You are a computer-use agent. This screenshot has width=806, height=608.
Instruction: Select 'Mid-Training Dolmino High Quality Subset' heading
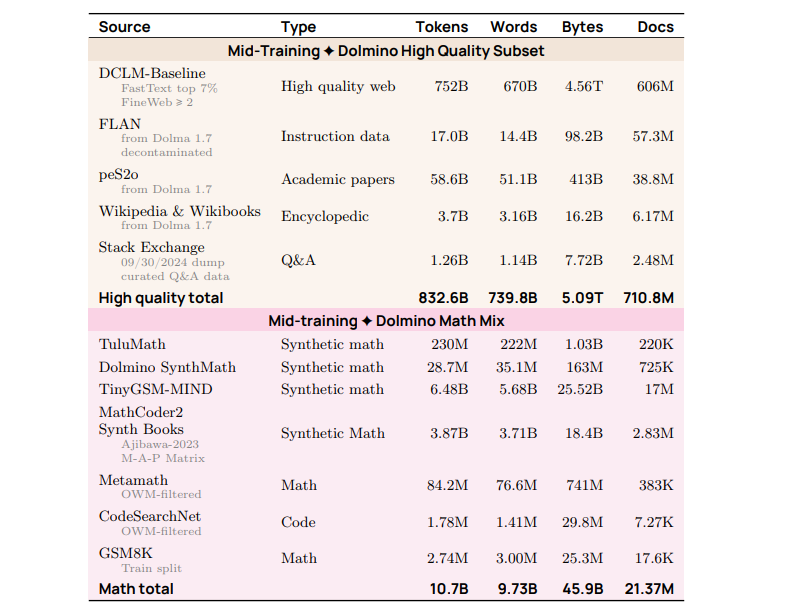click(386, 51)
